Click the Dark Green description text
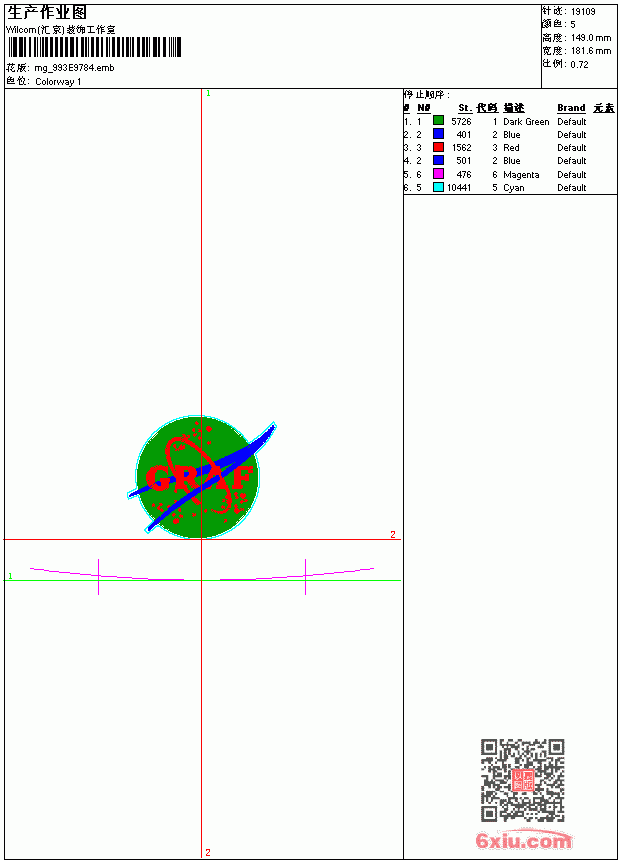 click(526, 122)
